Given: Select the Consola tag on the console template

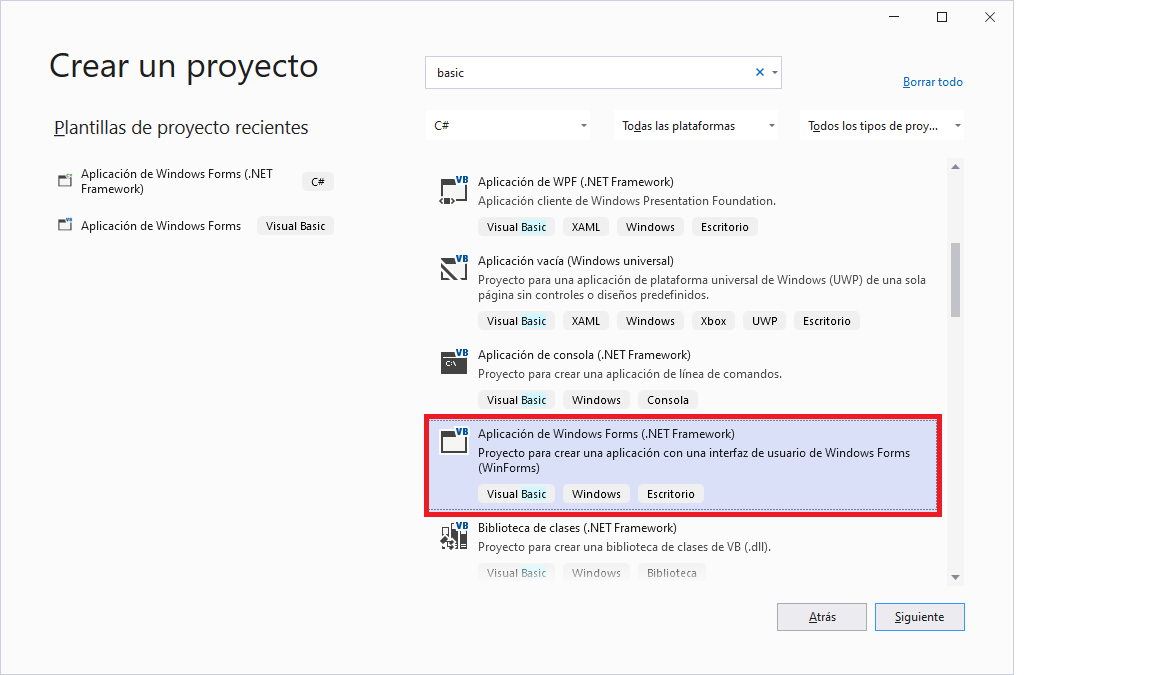Looking at the screenshot, I should [x=667, y=399].
